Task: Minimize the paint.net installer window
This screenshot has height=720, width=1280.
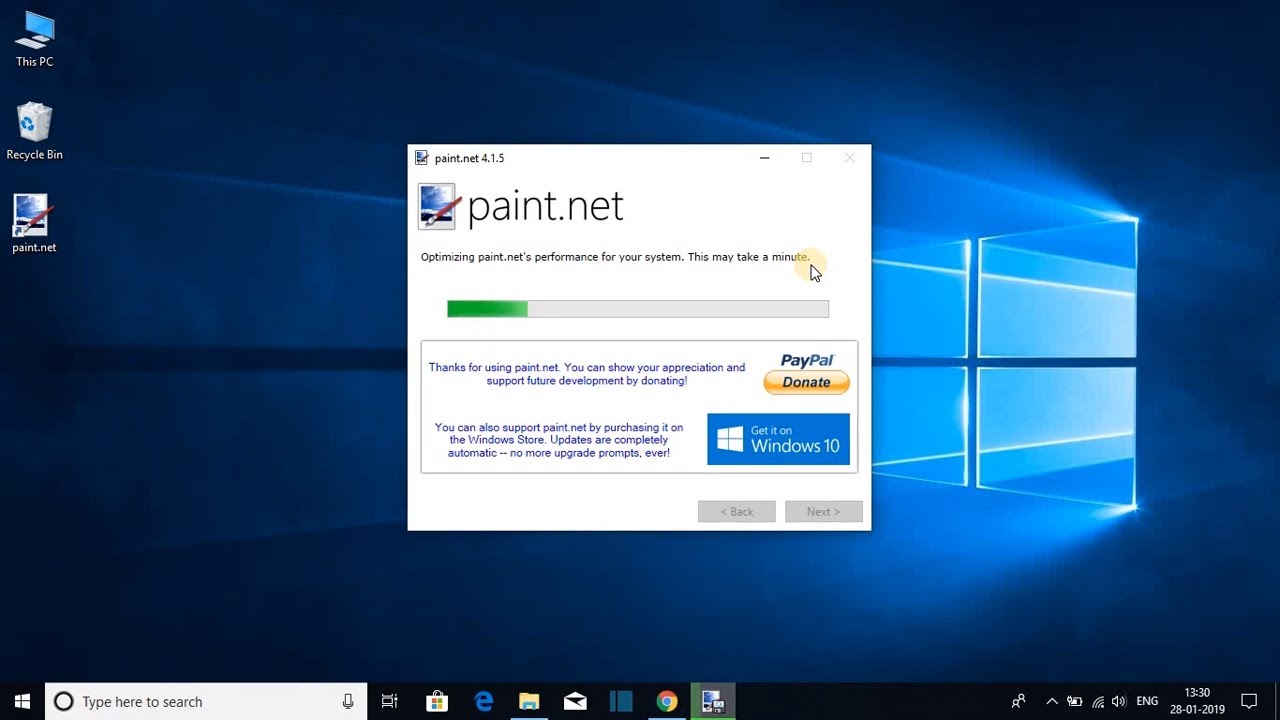Action: (x=765, y=158)
